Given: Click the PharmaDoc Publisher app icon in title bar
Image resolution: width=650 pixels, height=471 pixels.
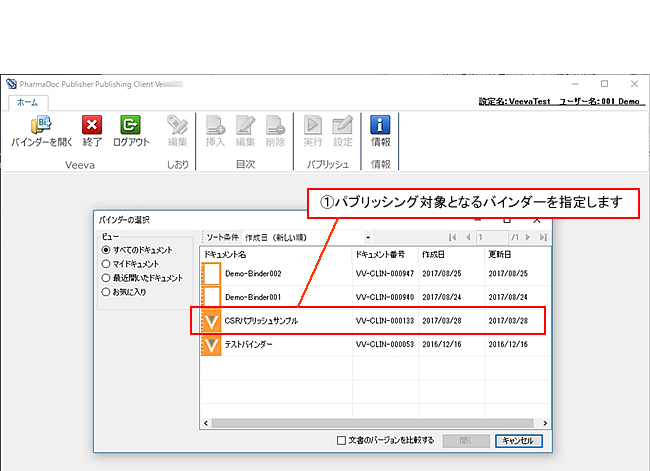Looking at the screenshot, I should coord(11,84).
